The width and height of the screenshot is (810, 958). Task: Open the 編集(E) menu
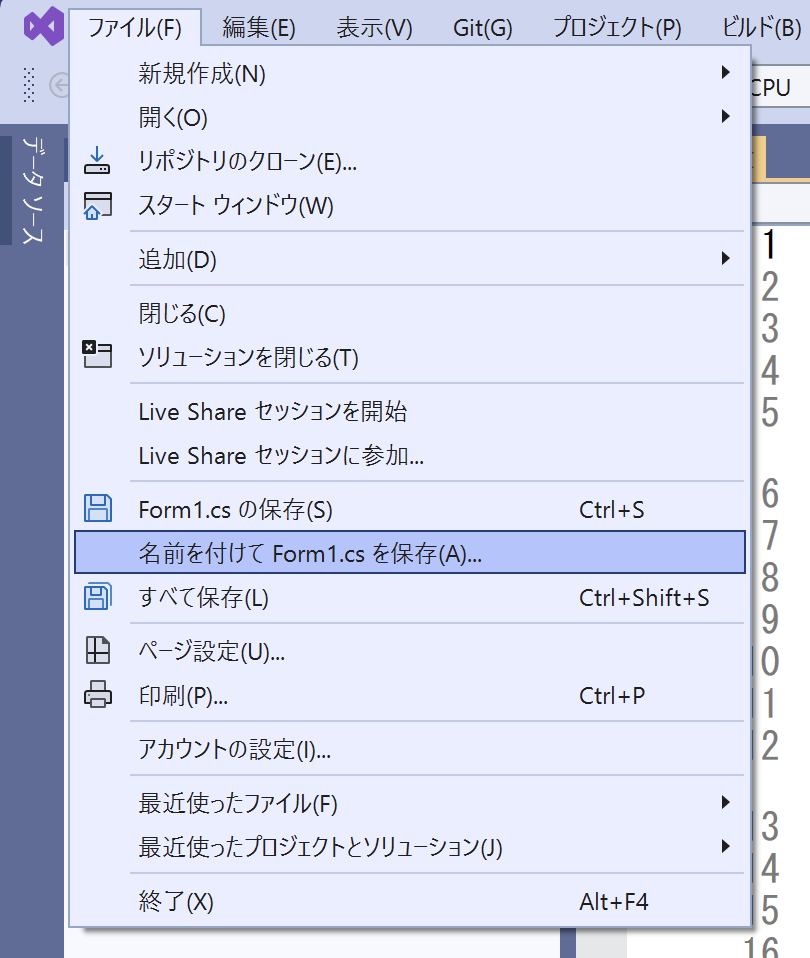pyautogui.click(x=259, y=27)
